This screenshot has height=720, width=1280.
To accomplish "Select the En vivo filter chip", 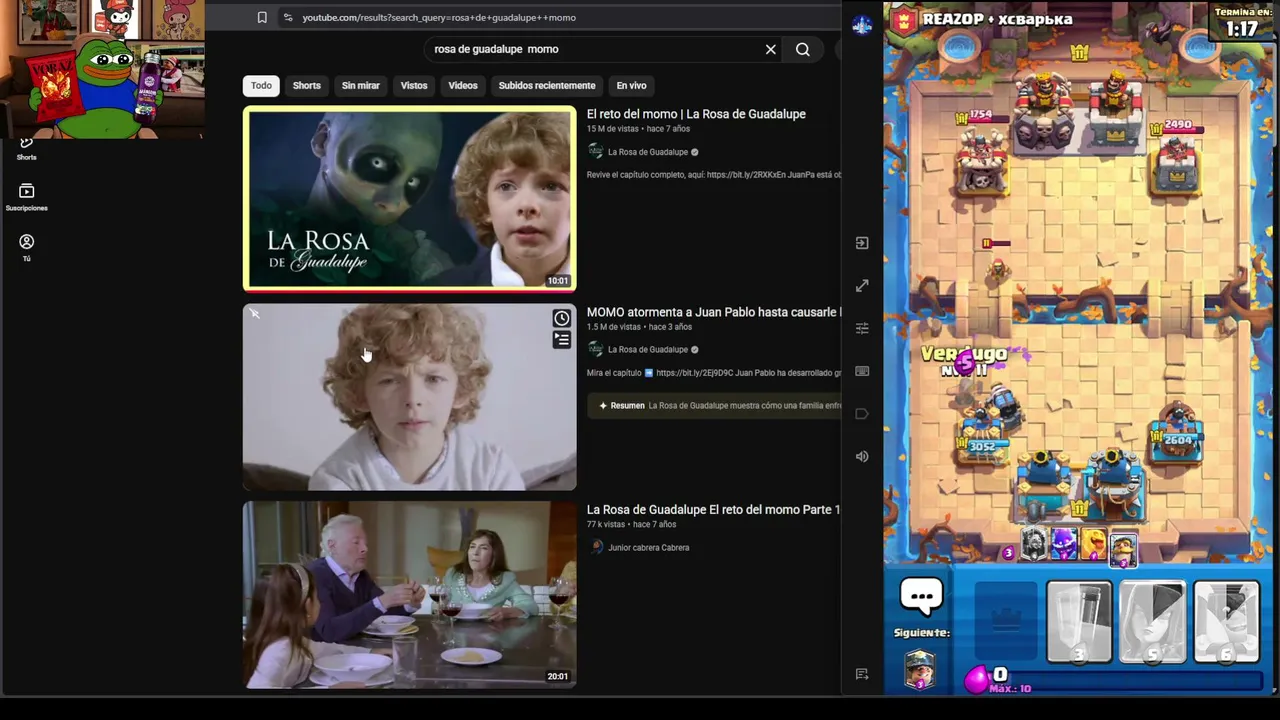I will click(631, 85).
